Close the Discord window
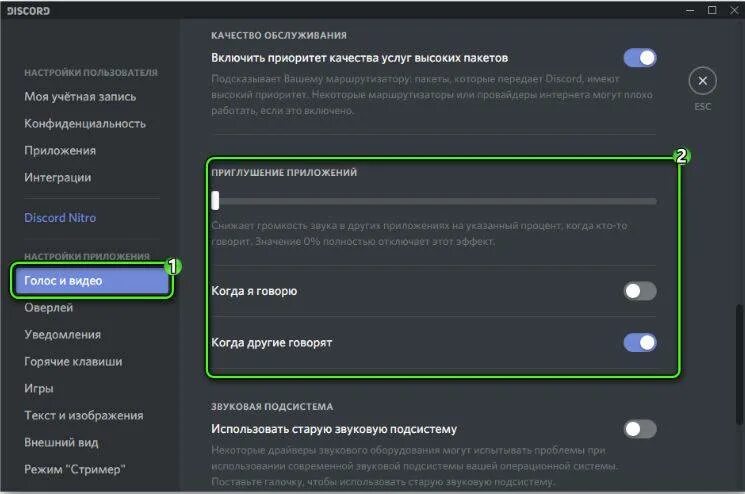Viewport: 745px width, 494px height. pyautogui.click(x=734, y=10)
